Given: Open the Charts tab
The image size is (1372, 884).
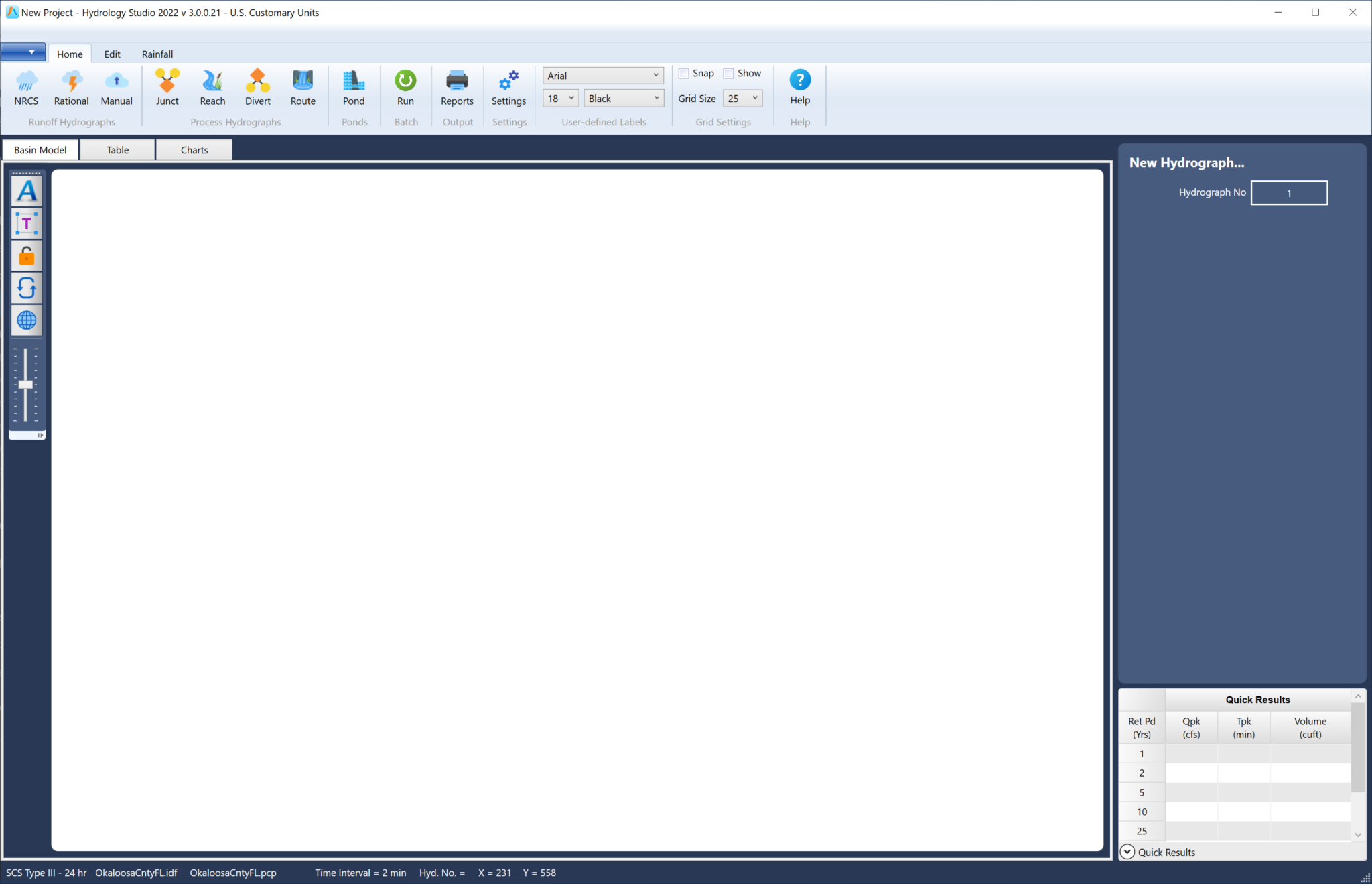Looking at the screenshot, I should tap(194, 150).
